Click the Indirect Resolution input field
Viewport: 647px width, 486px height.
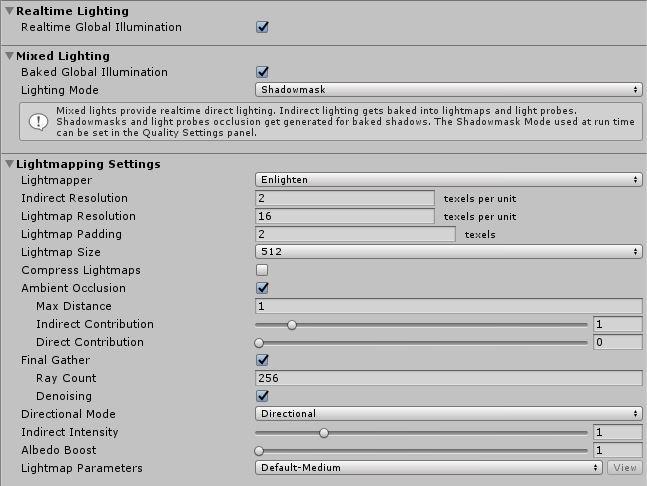click(345, 198)
